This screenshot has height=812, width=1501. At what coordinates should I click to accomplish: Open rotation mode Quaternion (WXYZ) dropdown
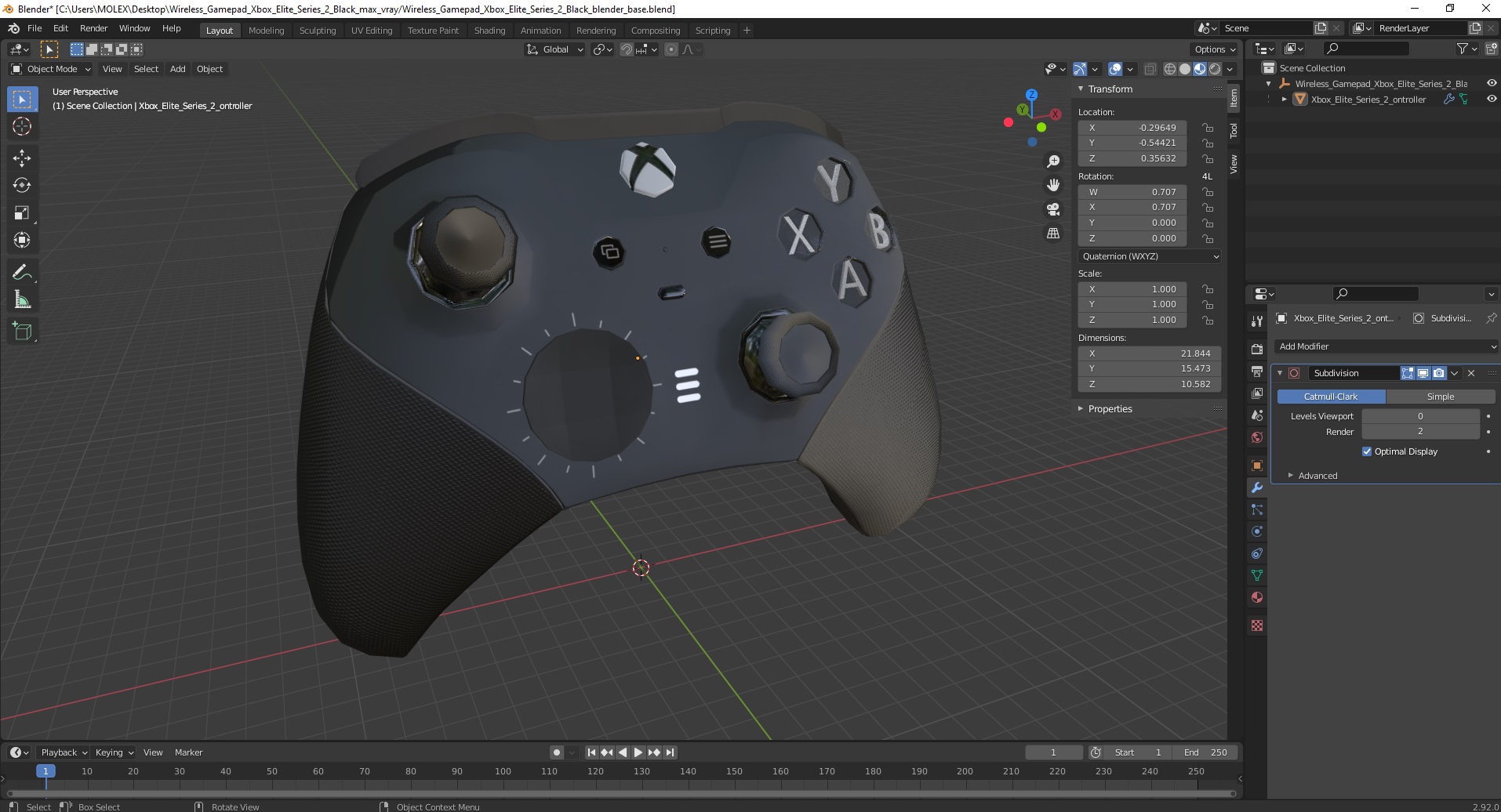pyautogui.click(x=1150, y=256)
